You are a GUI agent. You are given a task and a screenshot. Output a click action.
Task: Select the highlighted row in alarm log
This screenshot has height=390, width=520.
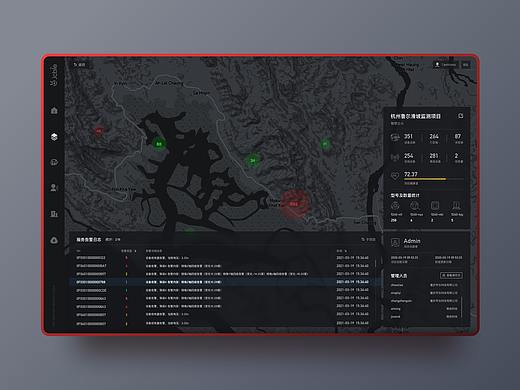[225, 282]
